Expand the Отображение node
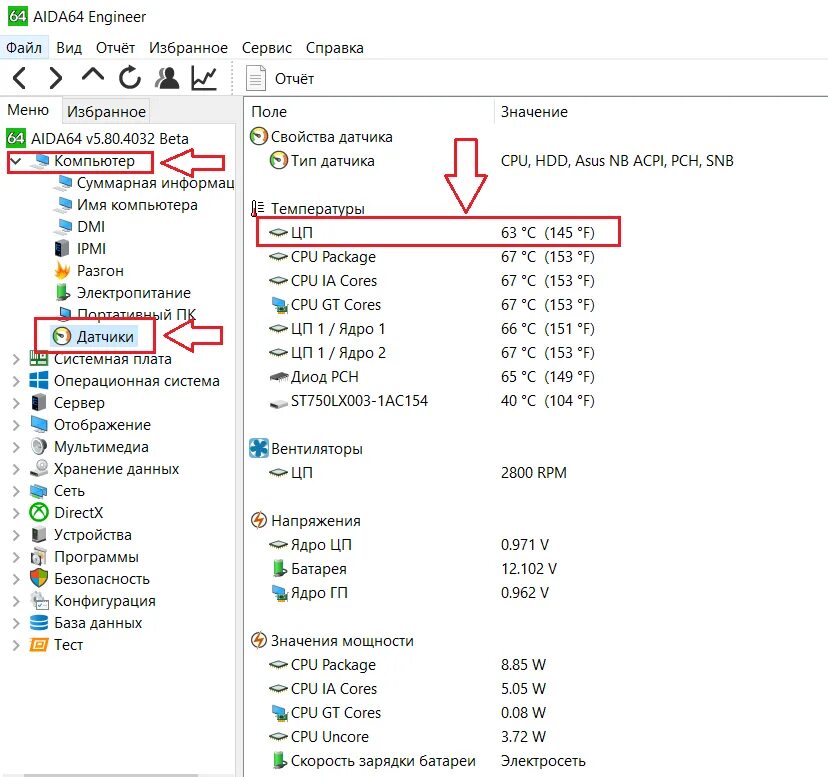 click(x=16, y=425)
